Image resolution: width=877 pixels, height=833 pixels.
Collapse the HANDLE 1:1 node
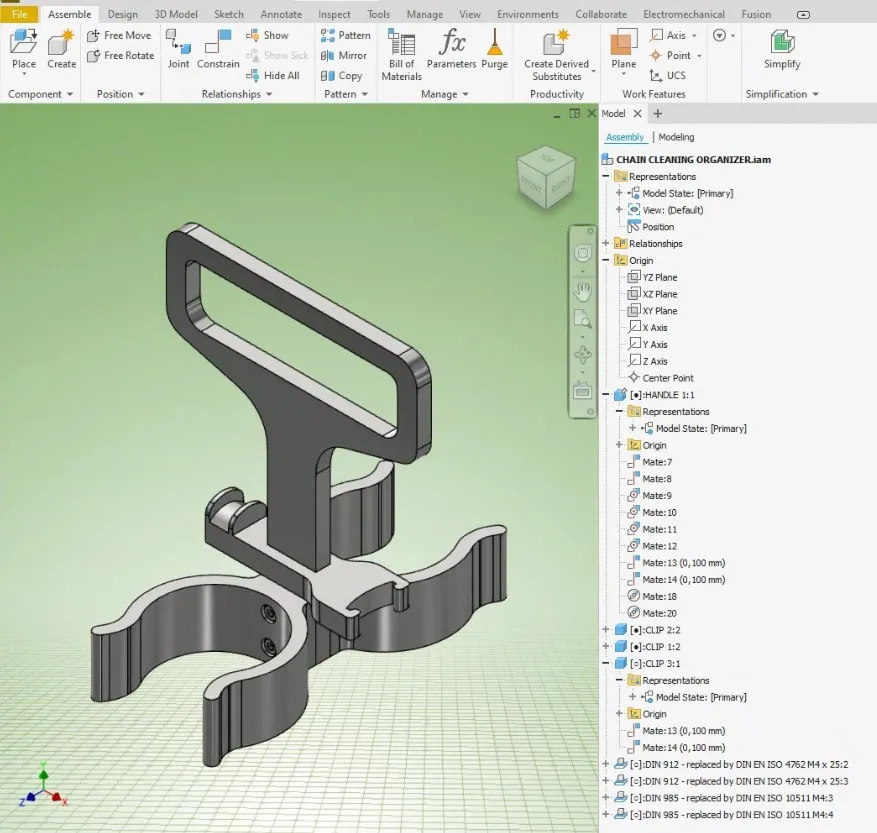click(x=606, y=394)
